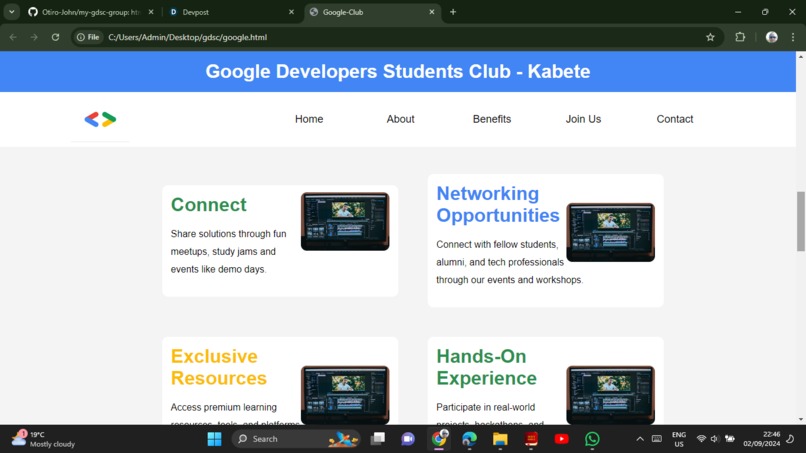
Task: Open the Teams chat taskbar icon
Action: coord(408,439)
